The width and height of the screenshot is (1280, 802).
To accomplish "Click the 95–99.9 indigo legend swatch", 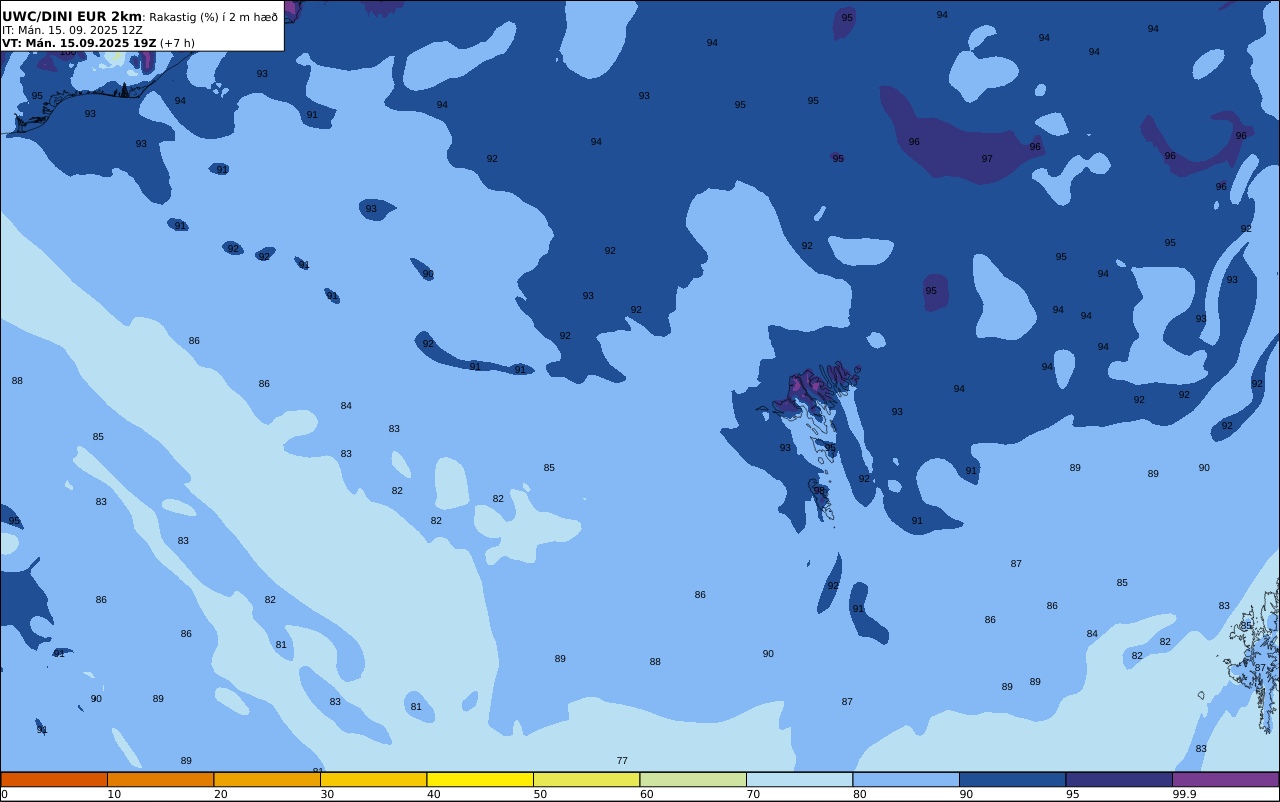I will pos(1119,779).
